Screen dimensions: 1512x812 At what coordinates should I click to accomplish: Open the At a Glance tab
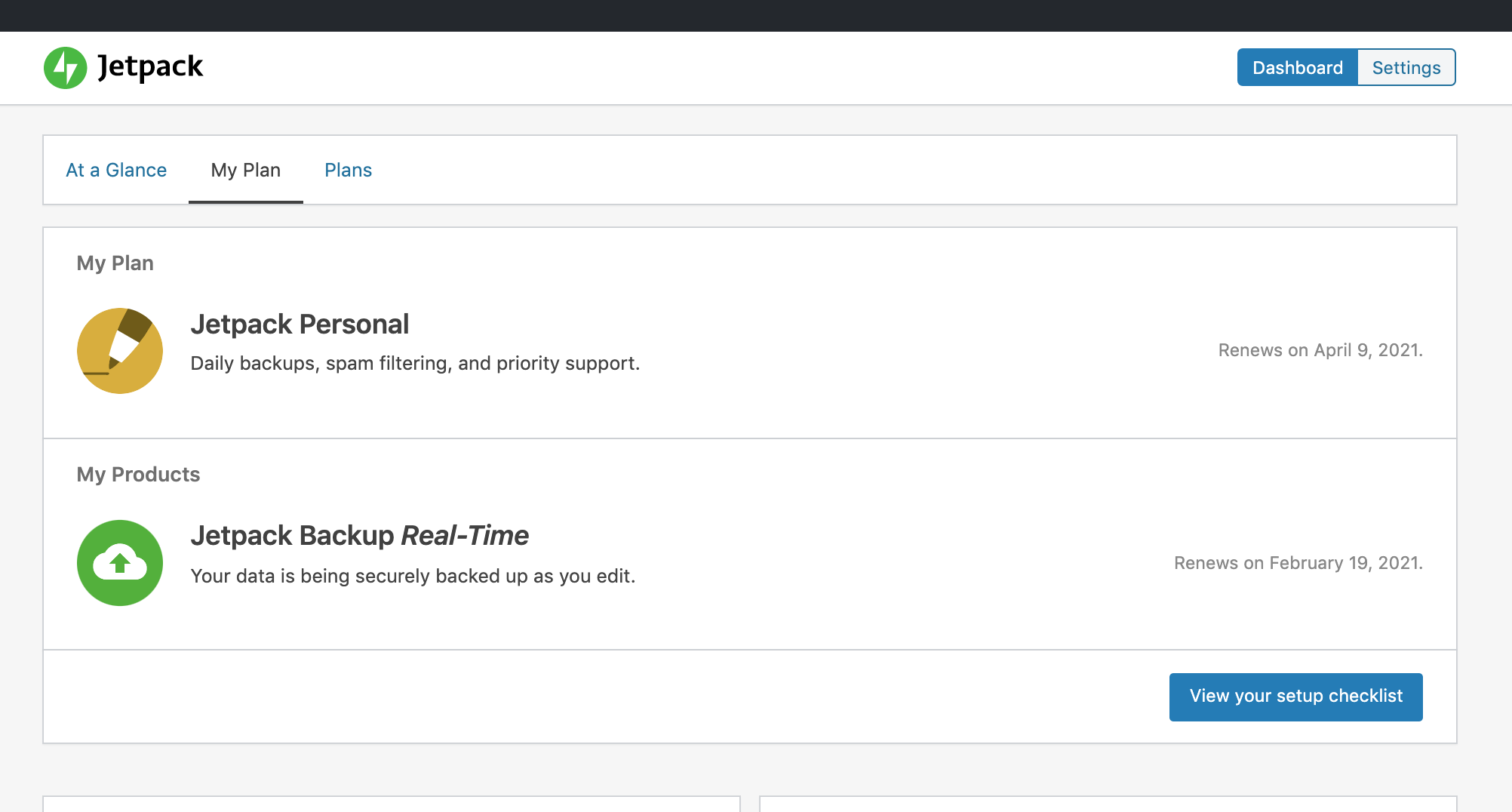click(x=116, y=171)
